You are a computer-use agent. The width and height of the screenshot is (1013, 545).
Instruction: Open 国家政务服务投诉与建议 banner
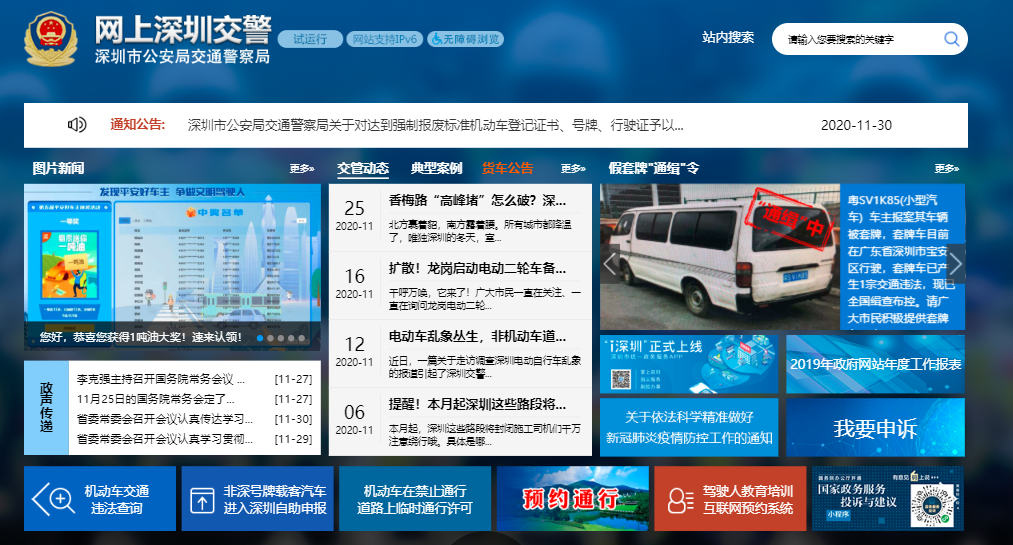tap(888, 499)
